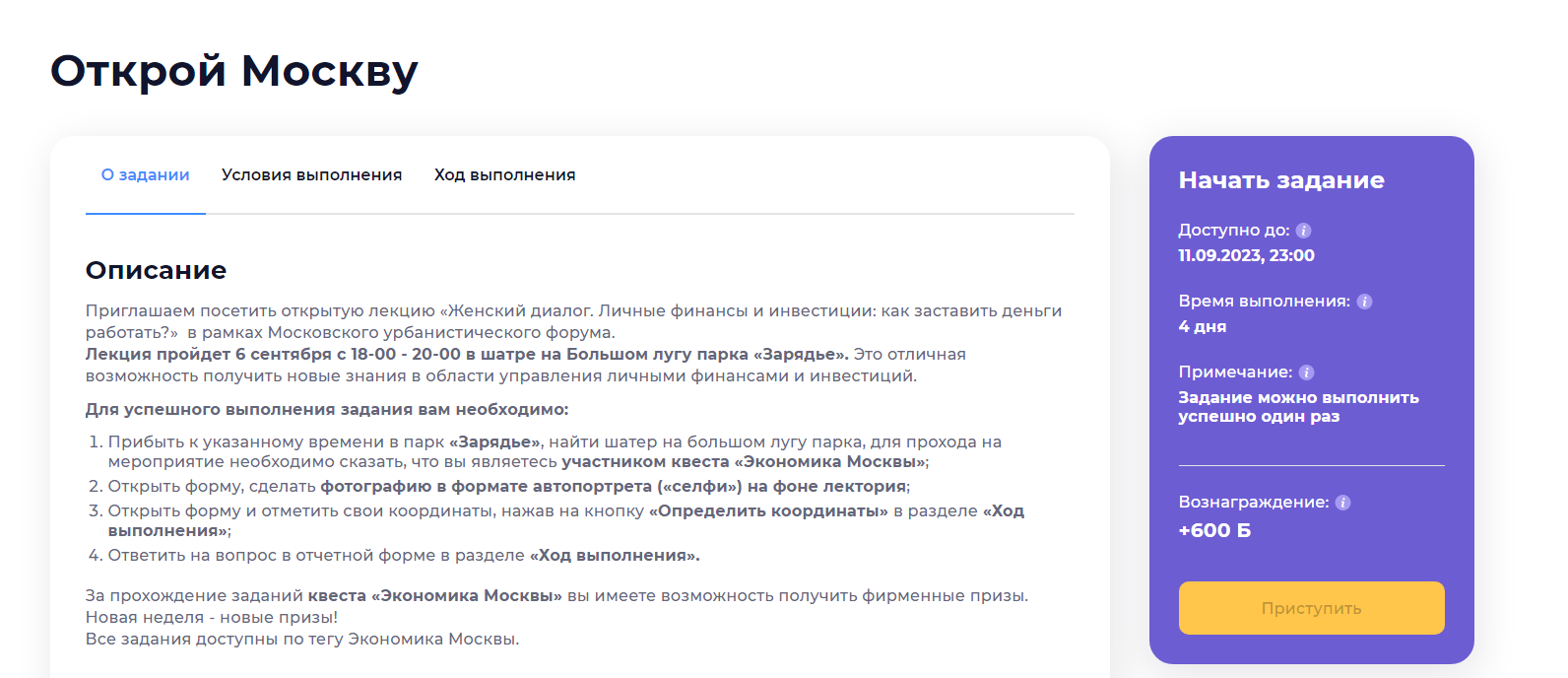Click the Описание heading

pos(156,270)
